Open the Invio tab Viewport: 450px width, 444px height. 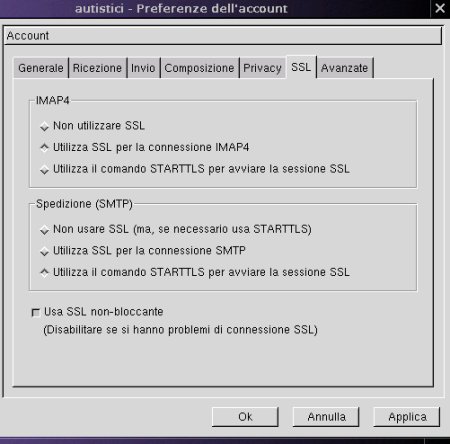point(143,68)
